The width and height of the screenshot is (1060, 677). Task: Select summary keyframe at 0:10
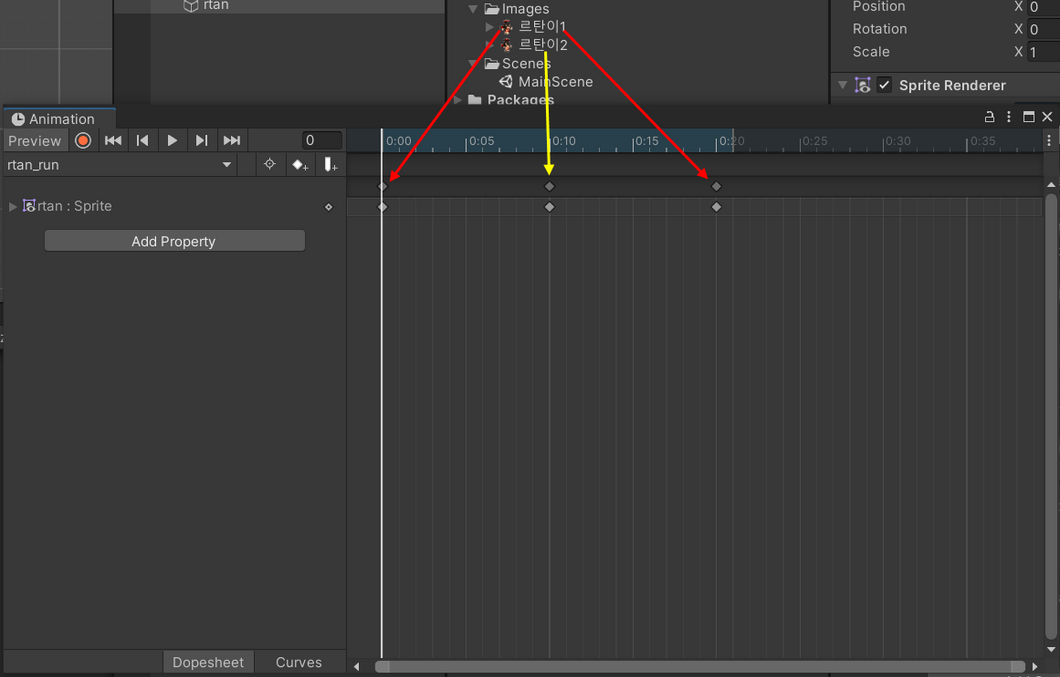point(549,186)
